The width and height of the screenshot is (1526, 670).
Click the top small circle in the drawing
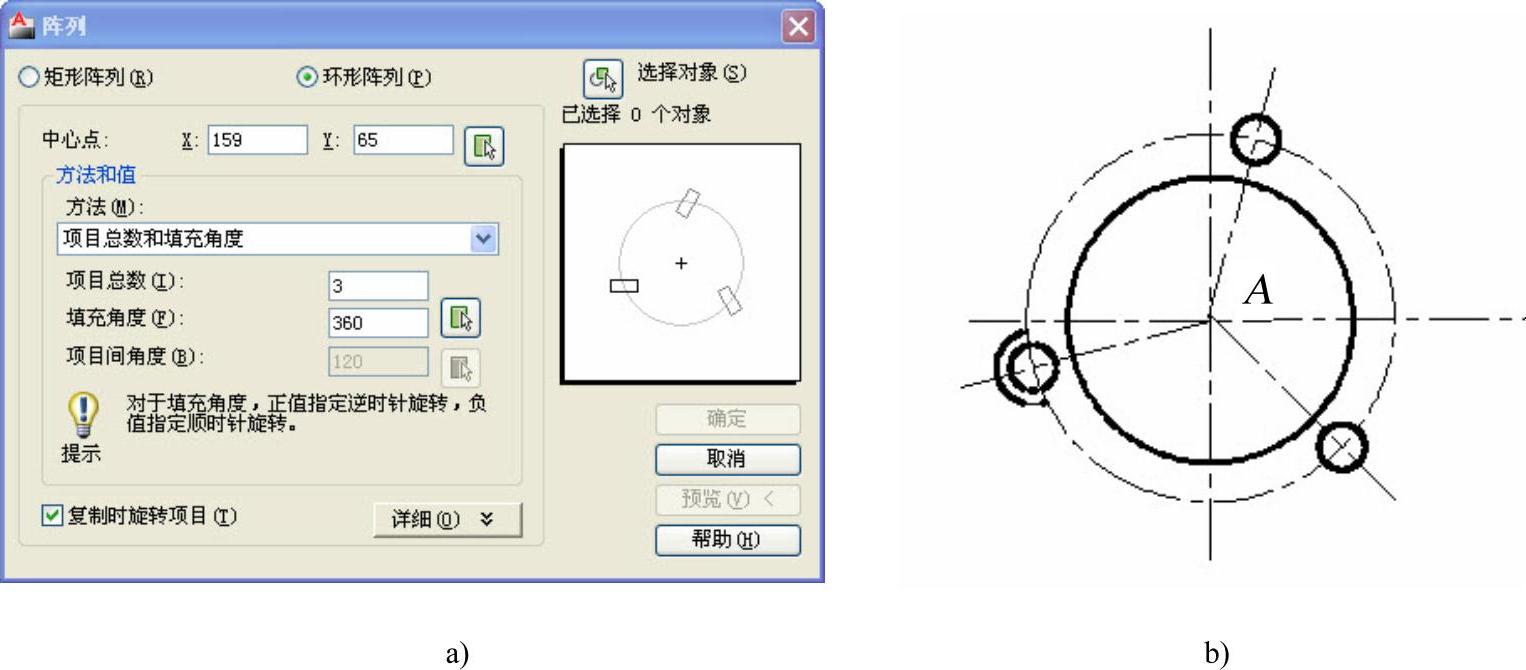click(1254, 138)
